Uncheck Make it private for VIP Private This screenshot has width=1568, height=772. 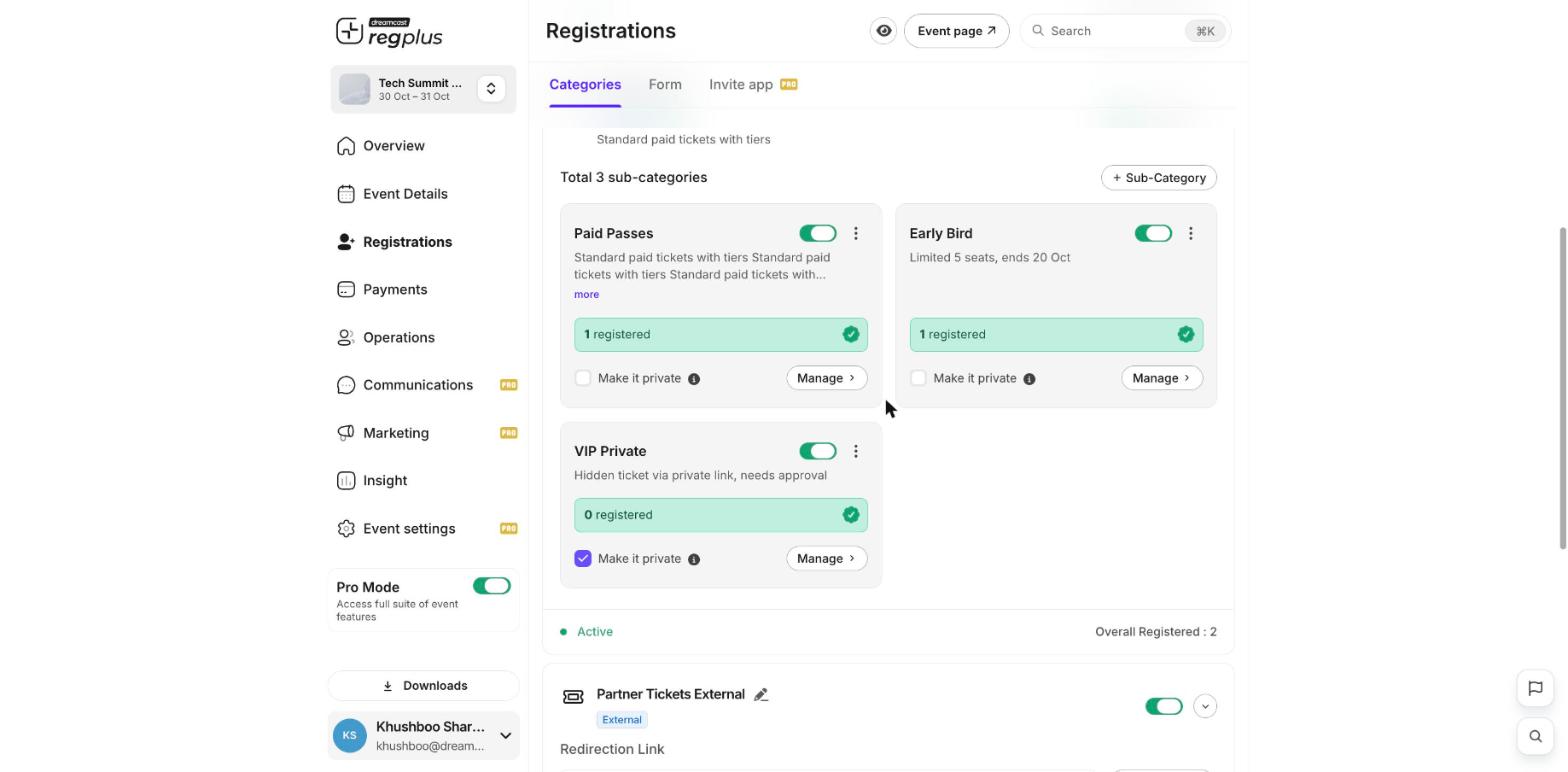click(x=583, y=559)
